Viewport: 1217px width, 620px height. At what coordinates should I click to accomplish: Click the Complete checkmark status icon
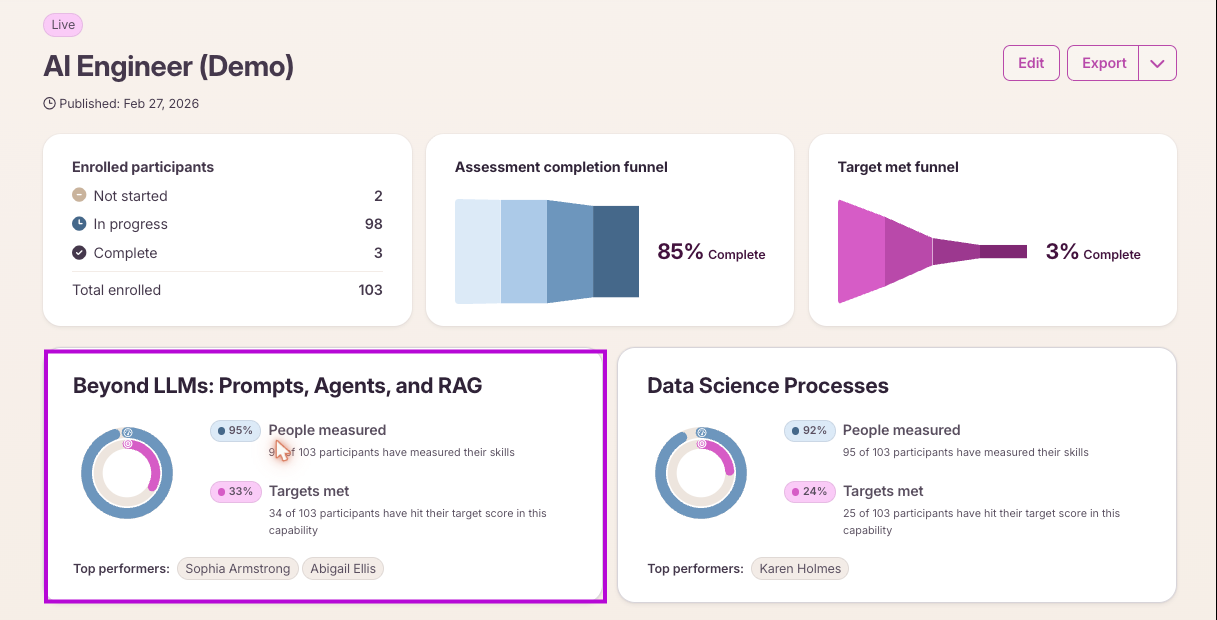[79, 253]
